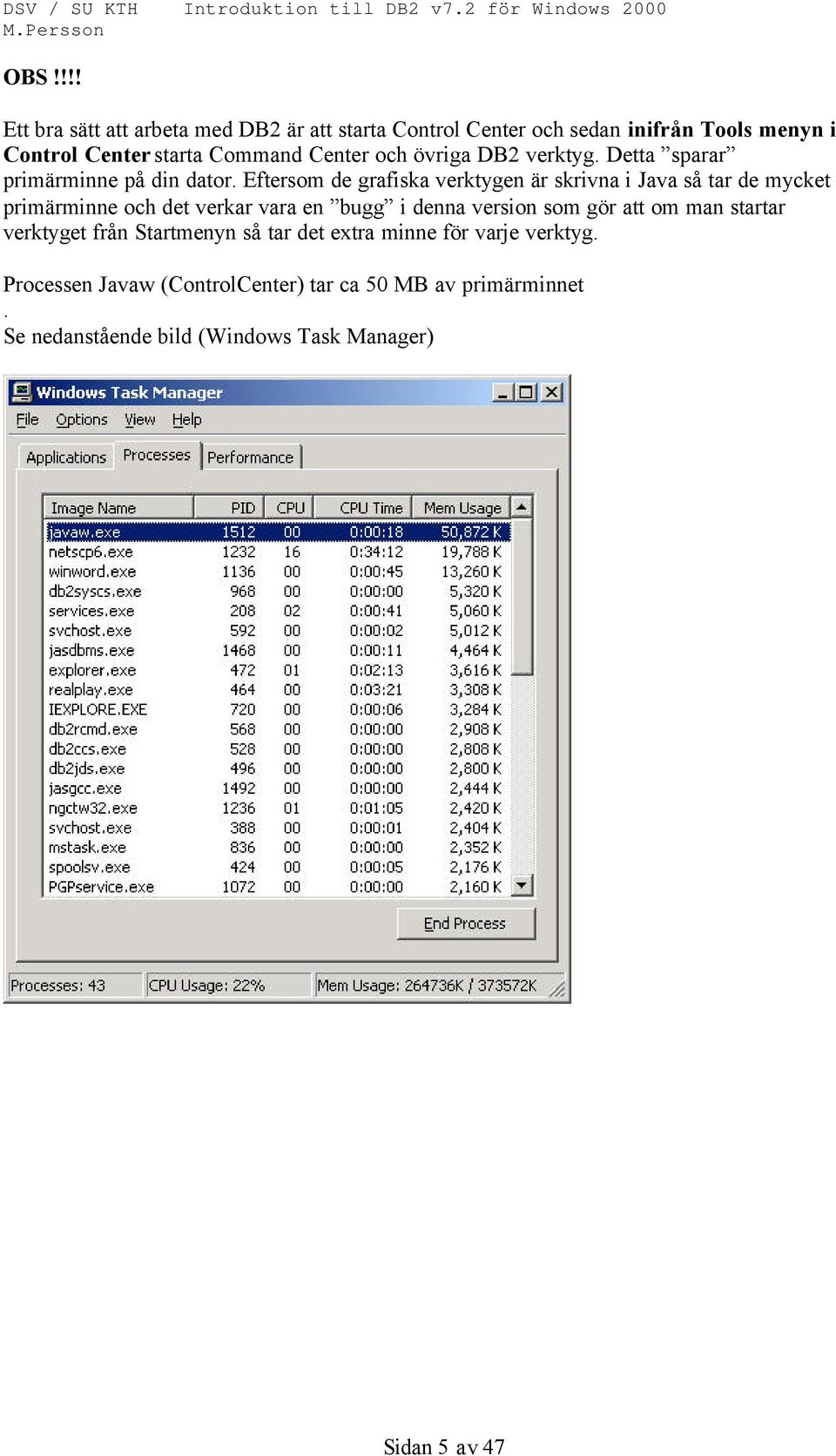836x1456 pixels.
Task: Select the ngctw32.exe process
Action: pyautogui.click(x=277, y=808)
